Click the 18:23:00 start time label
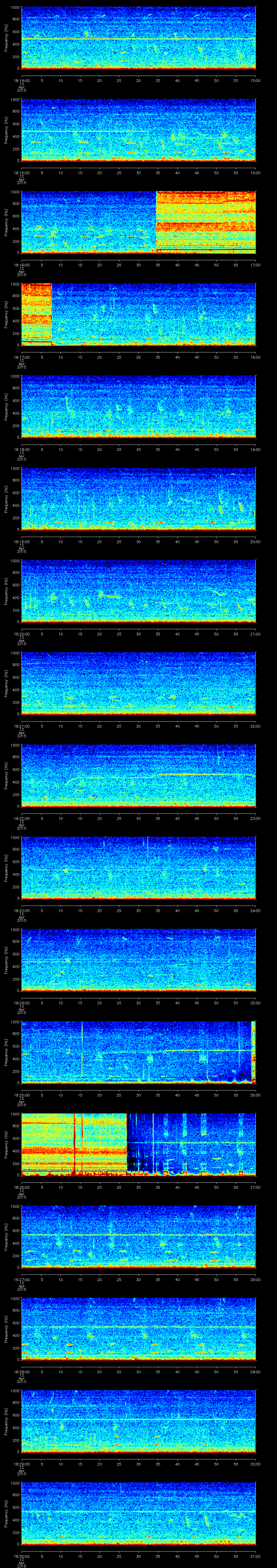The height and width of the screenshot is (1568, 277). pos(21,910)
